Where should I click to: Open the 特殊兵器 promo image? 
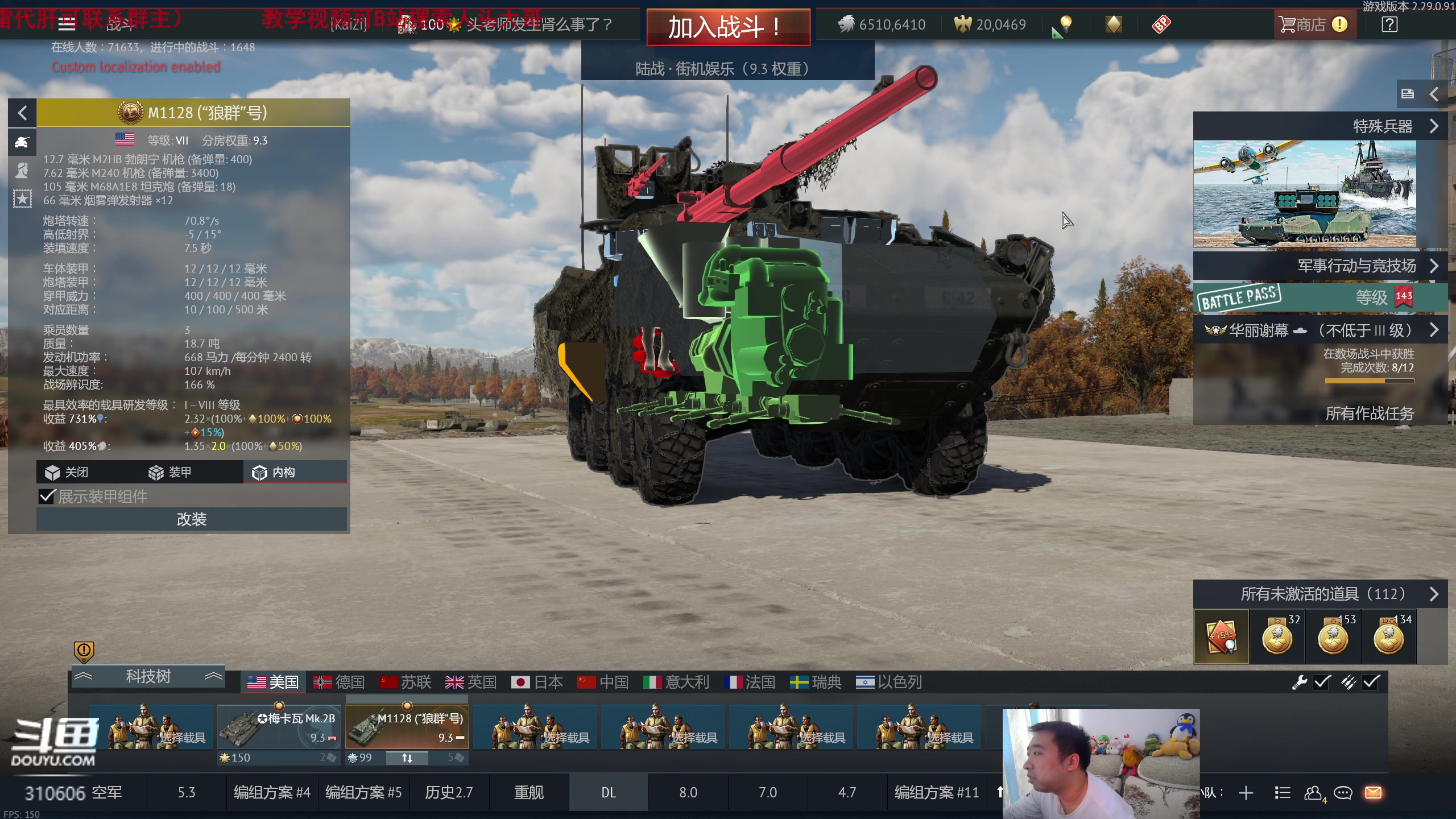pyautogui.click(x=1305, y=195)
